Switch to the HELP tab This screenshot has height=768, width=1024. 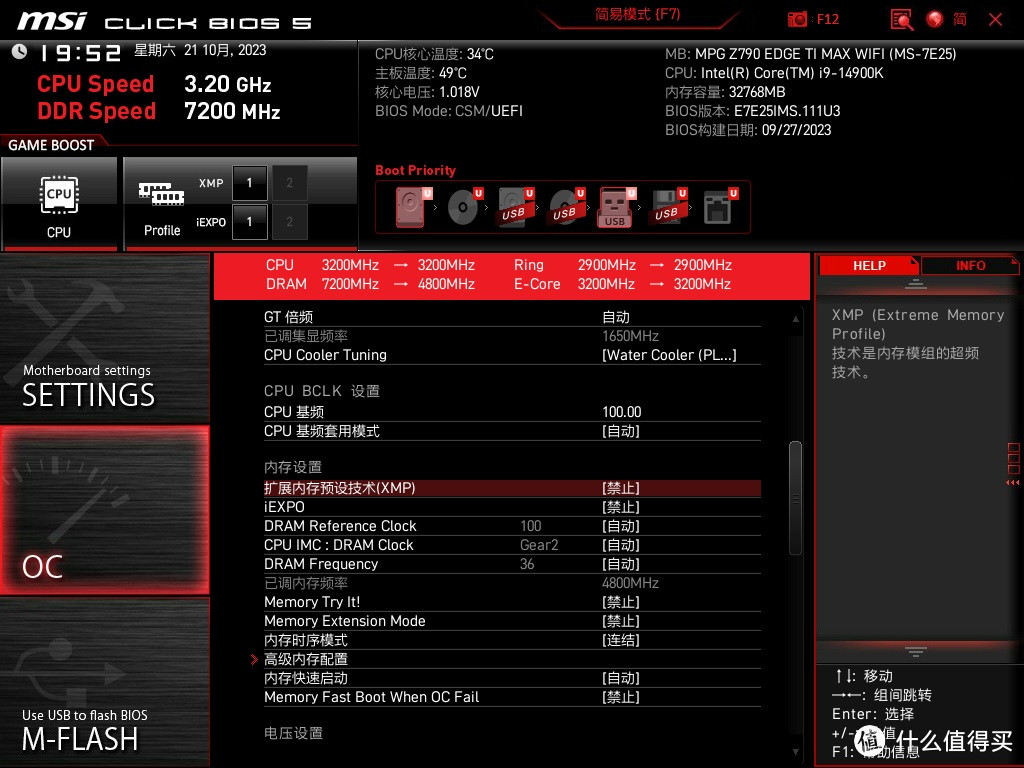(x=868, y=266)
